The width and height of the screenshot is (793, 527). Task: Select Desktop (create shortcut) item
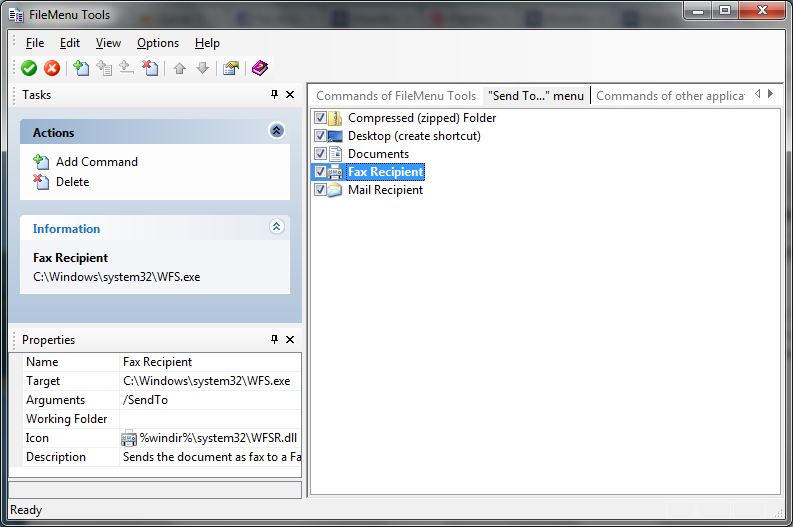(414, 136)
